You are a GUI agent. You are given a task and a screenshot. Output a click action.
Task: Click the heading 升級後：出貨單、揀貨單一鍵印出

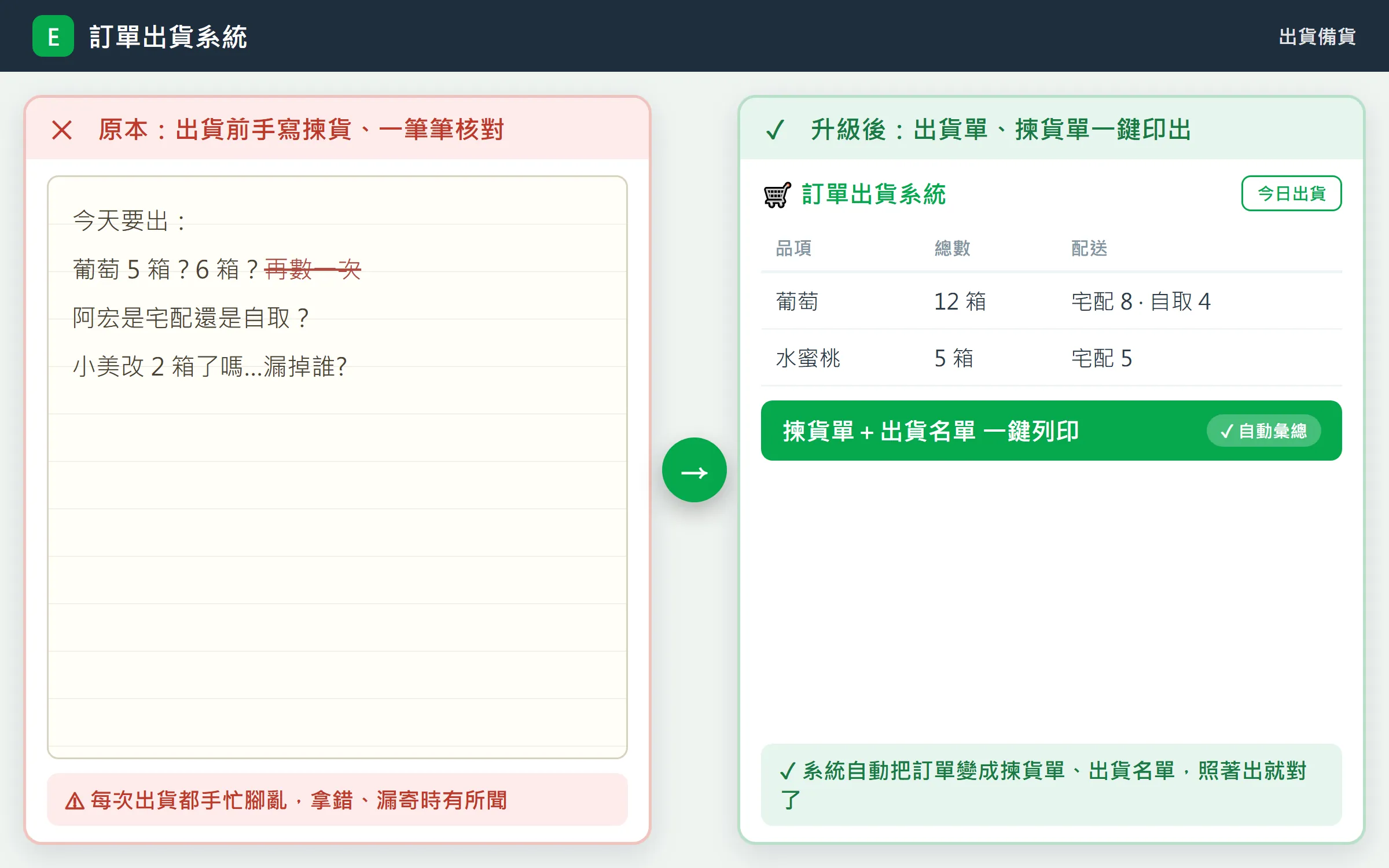point(1001,130)
